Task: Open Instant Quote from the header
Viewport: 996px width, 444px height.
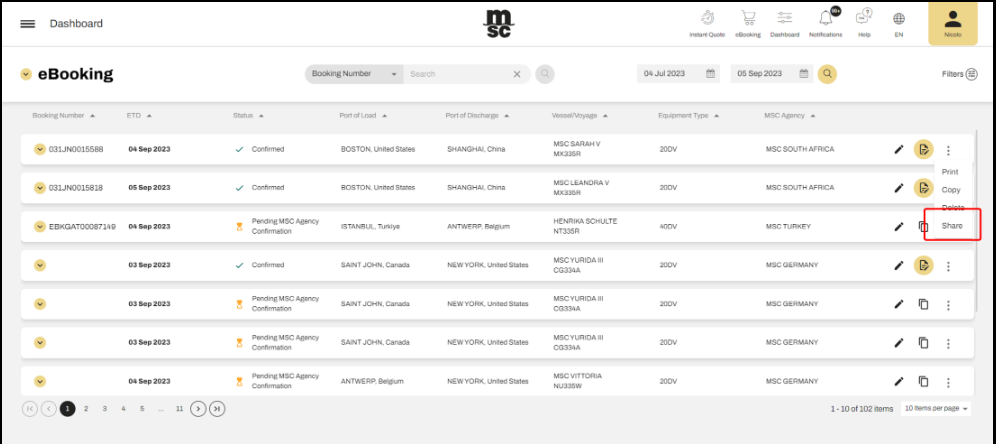Action: point(707,24)
